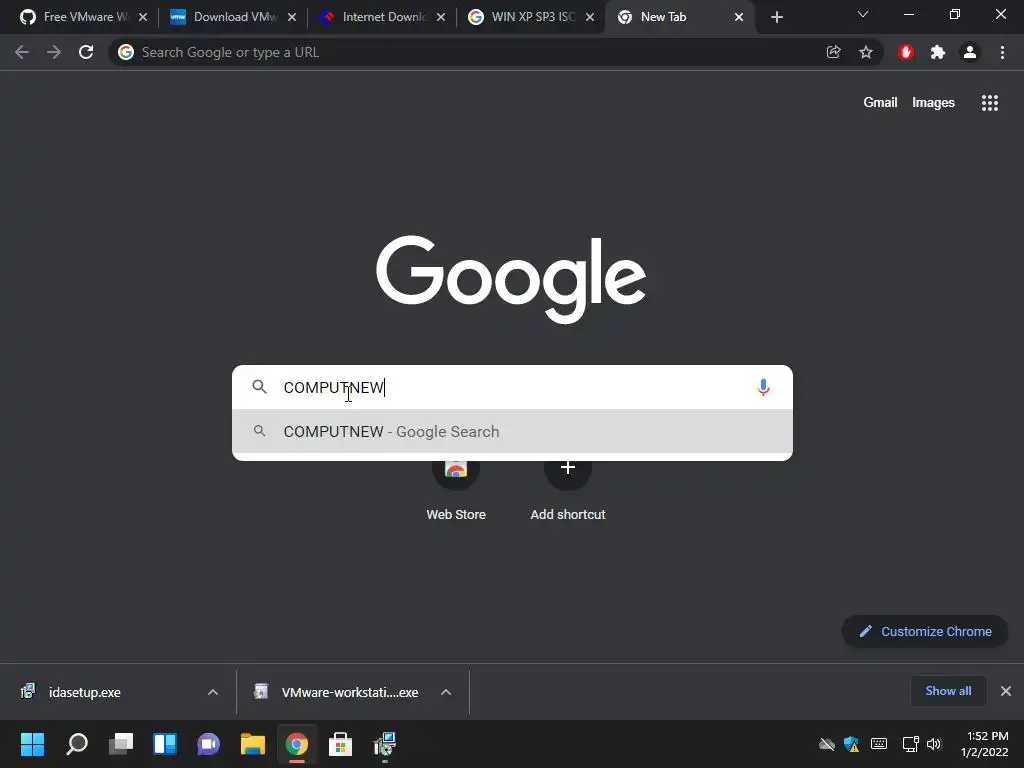Open the red adblock extension icon

[906, 52]
